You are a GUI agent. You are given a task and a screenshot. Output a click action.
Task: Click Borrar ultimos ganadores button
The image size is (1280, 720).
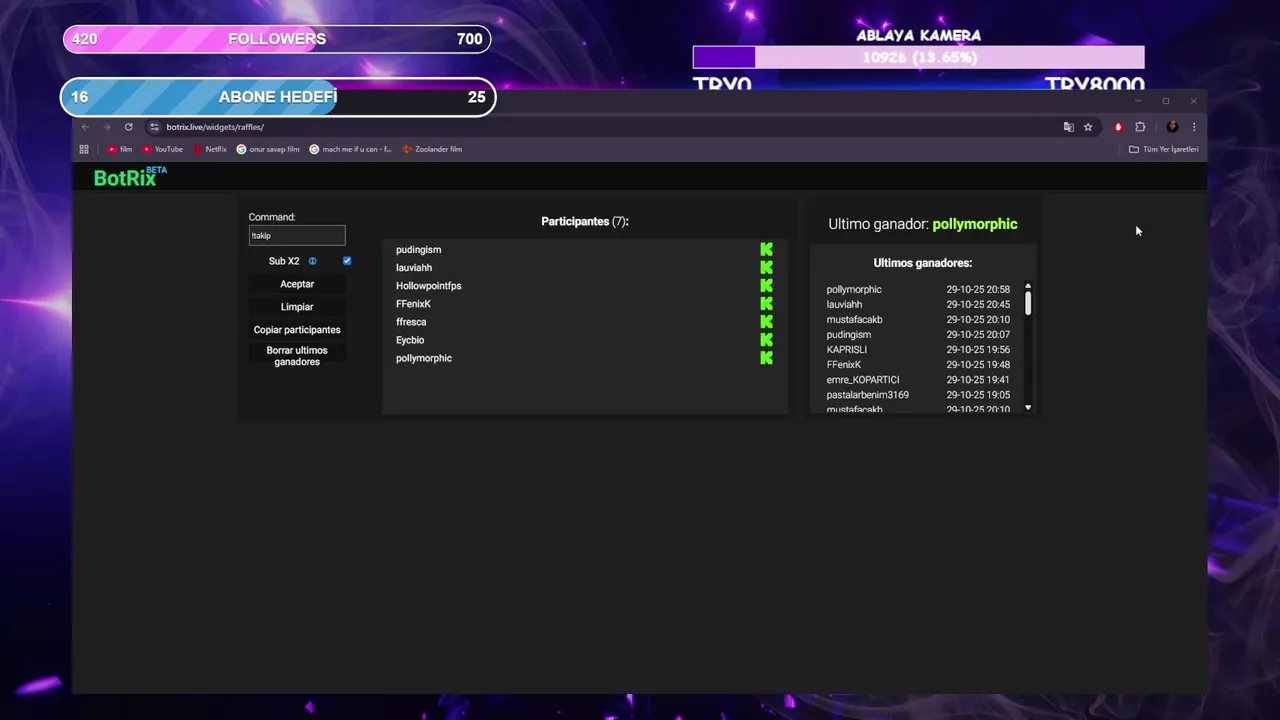(297, 356)
